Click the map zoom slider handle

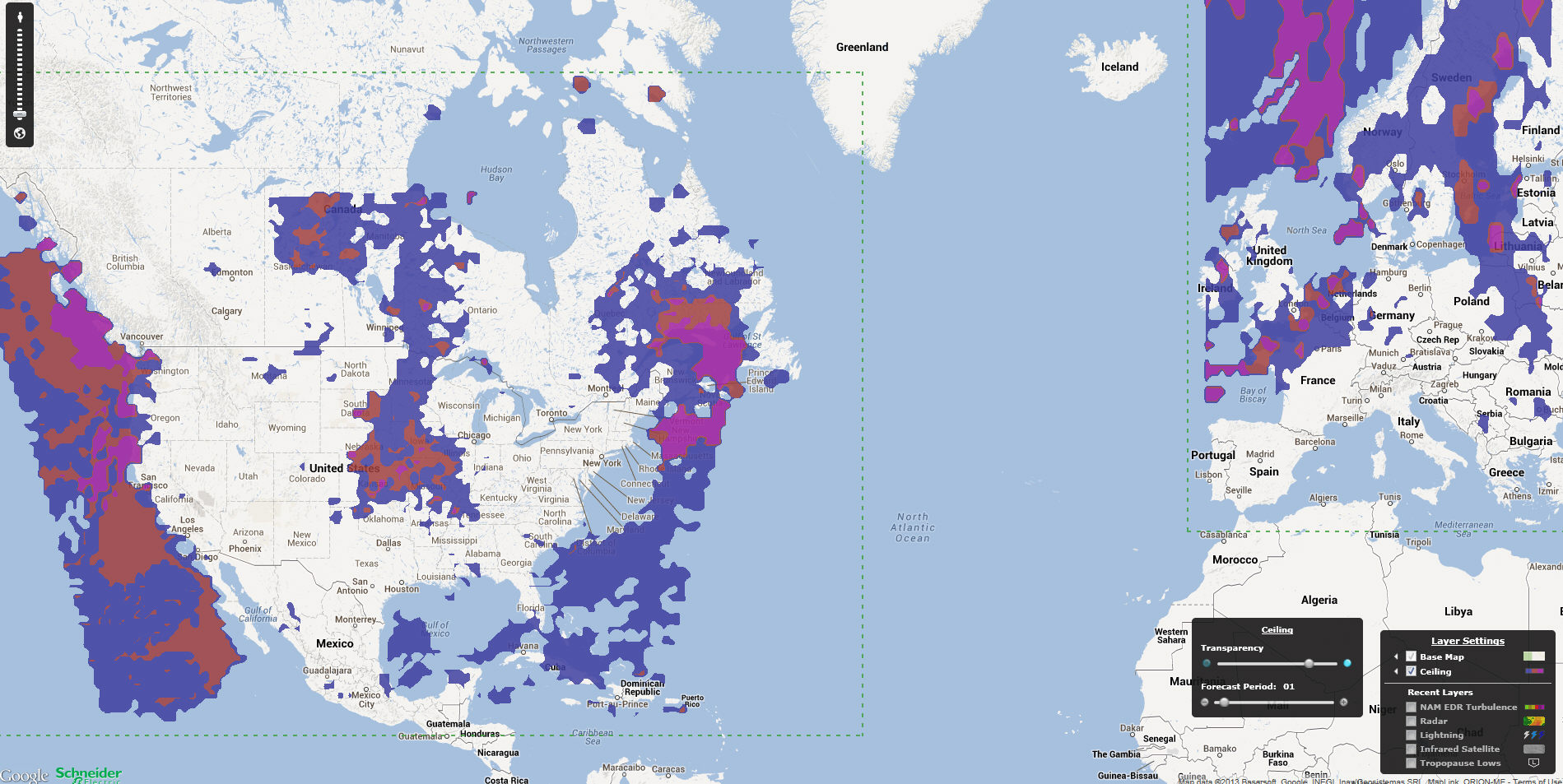point(20,114)
